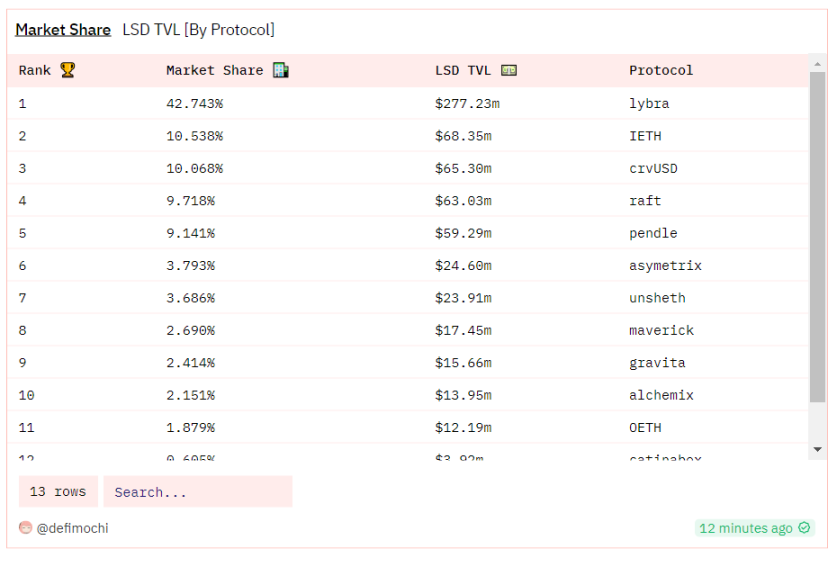Click the building icon beside Market Share header

pos(280,70)
